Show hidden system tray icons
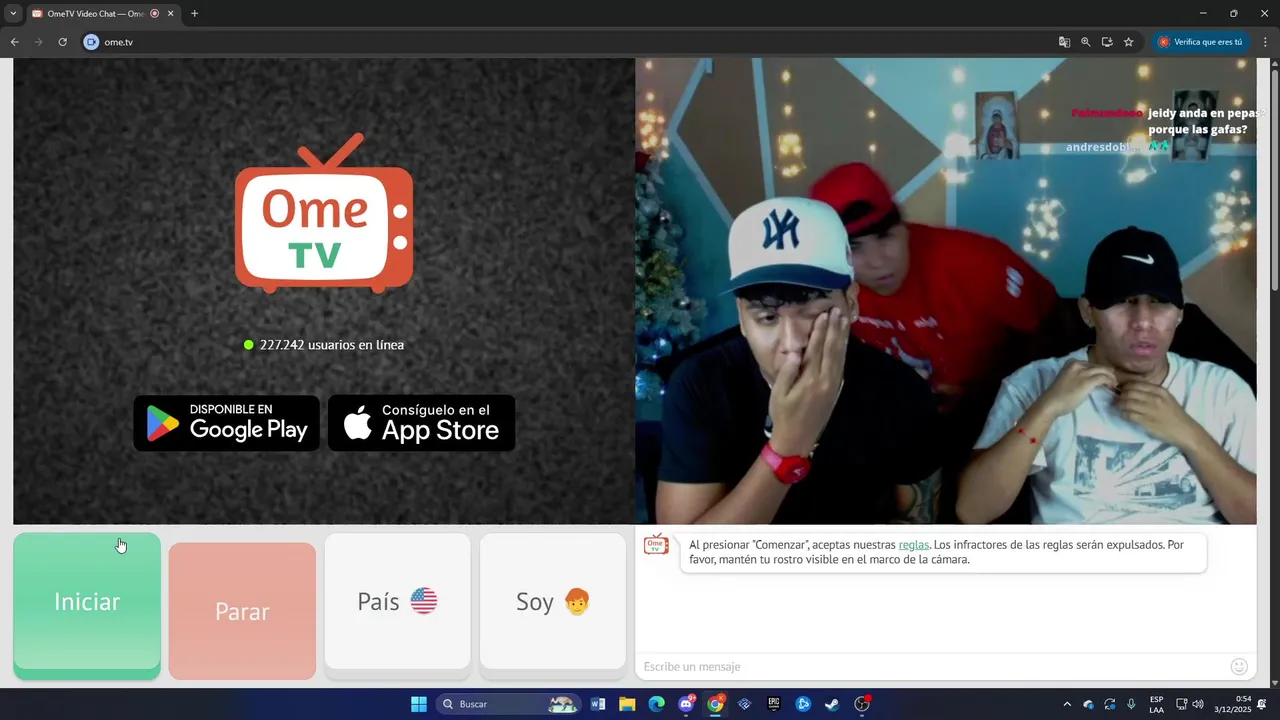The width and height of the screenshot is (1280, 720). point(1067,704)
